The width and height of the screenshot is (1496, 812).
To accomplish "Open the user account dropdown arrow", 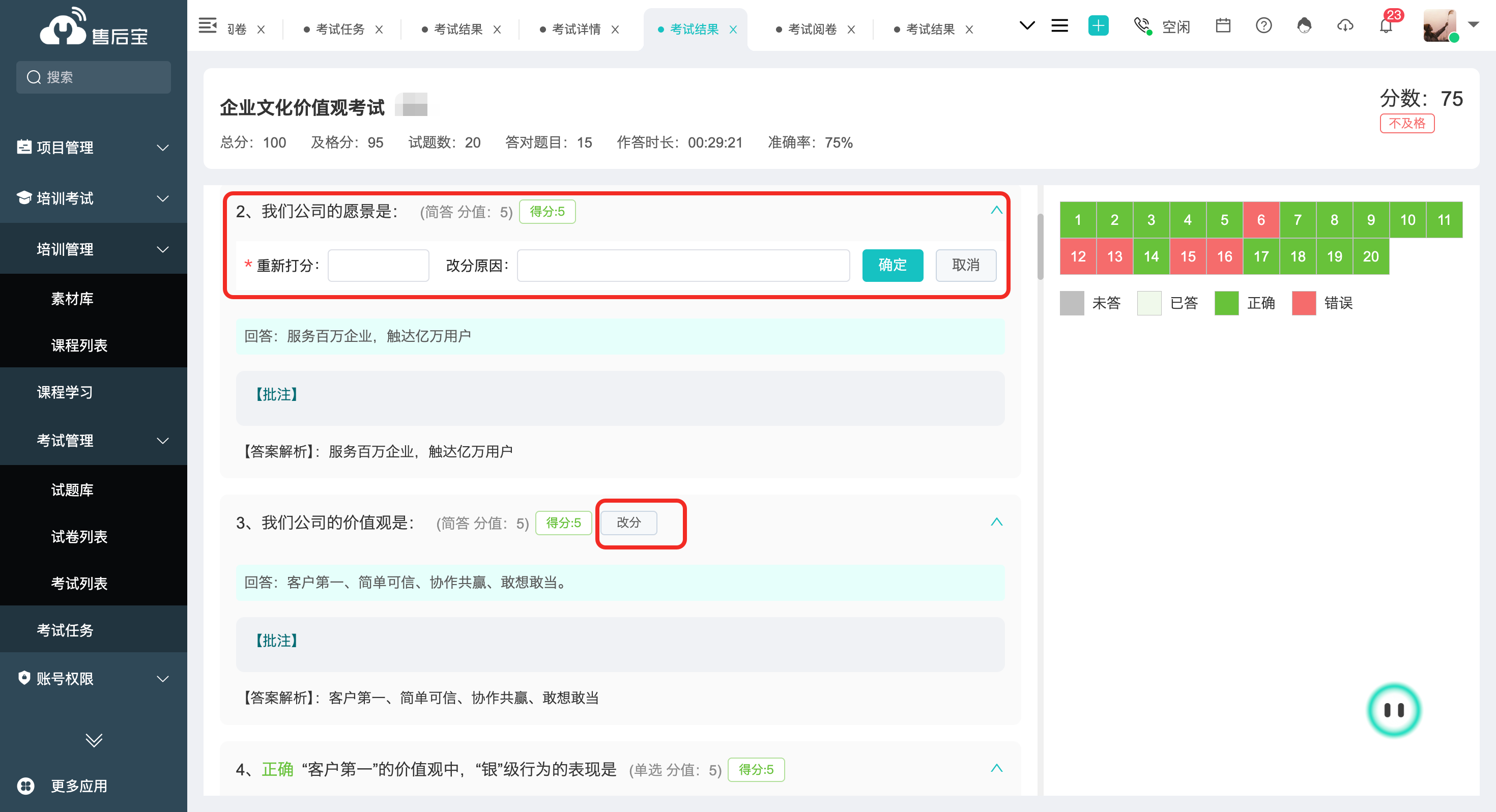I will pos(1473,25).
